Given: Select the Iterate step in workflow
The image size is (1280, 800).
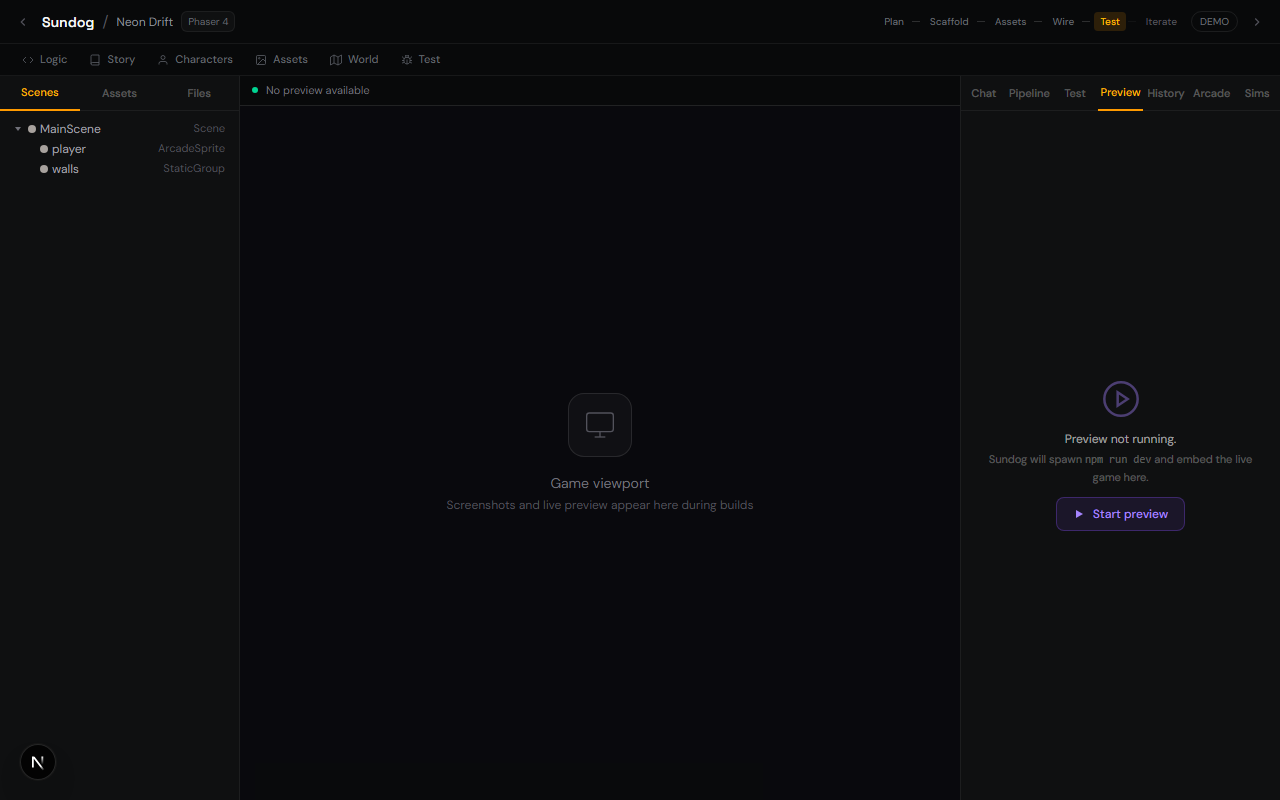Looking at the screenshot, I should click(x=1161, y=22).
